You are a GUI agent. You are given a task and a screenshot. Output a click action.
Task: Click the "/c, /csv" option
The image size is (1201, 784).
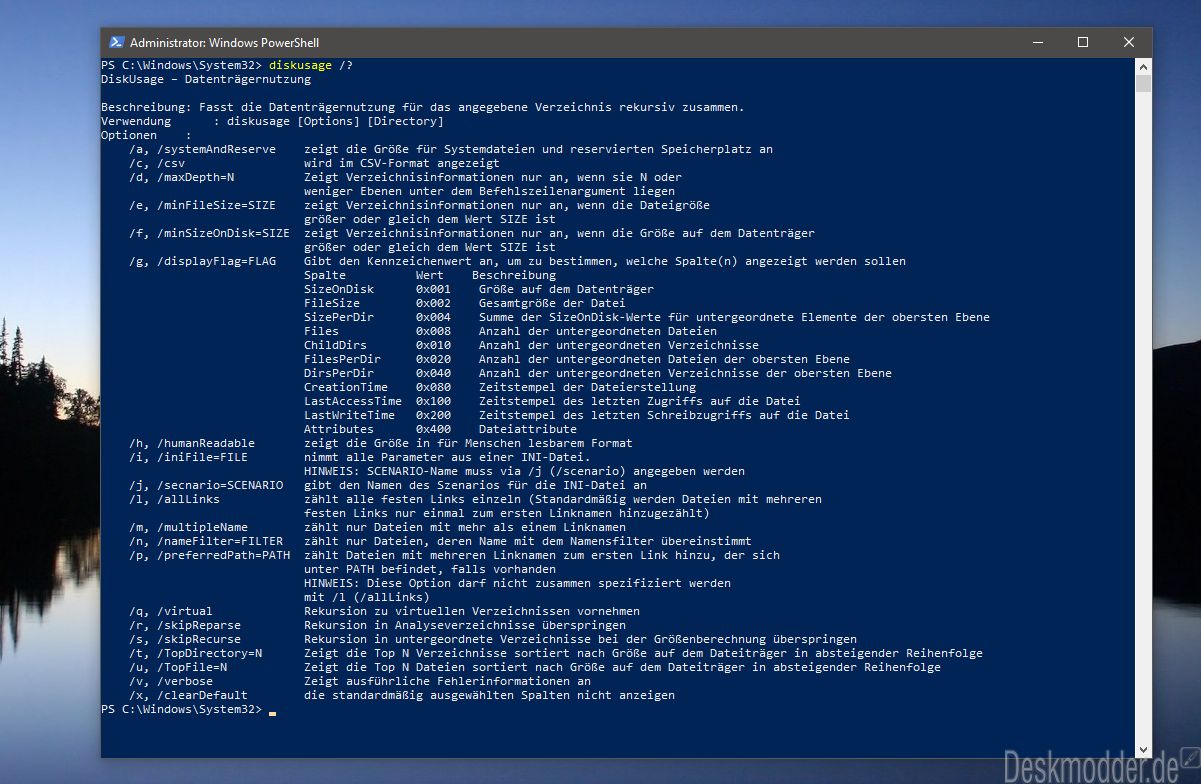157,163
